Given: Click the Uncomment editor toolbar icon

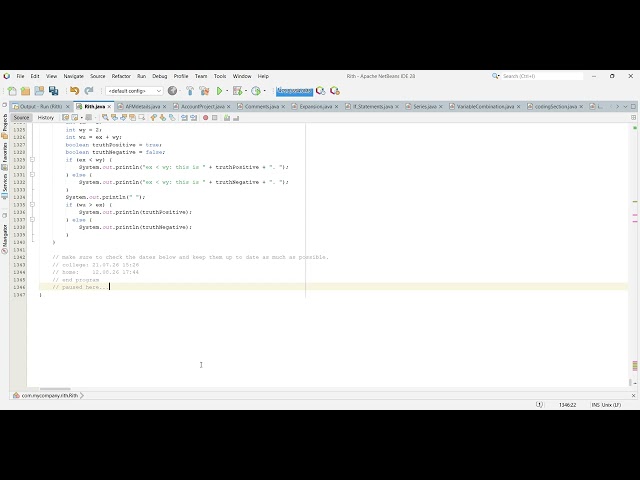Looking at the screenshot, I should (x=236, y=118).
